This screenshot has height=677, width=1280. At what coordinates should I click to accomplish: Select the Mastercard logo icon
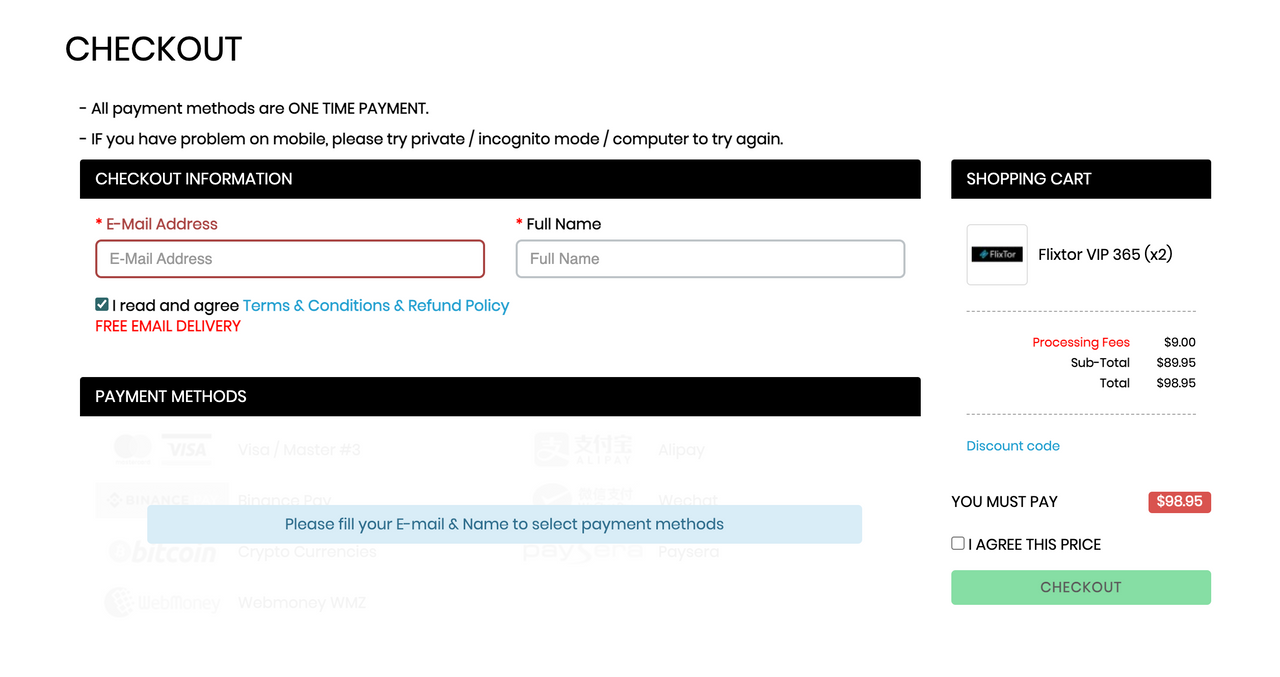click(x=132, y=450)
